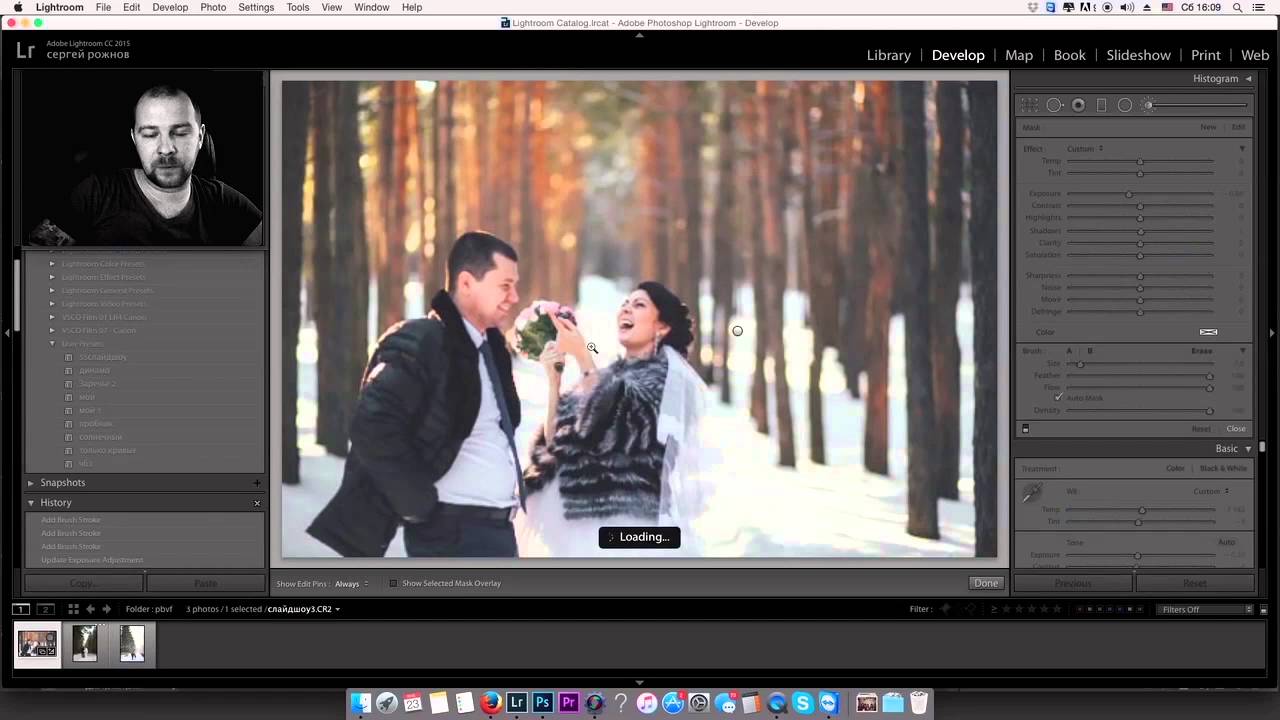
Task: Toggle adjustment brush panel on/off switch
Action: click(1025, 429)
